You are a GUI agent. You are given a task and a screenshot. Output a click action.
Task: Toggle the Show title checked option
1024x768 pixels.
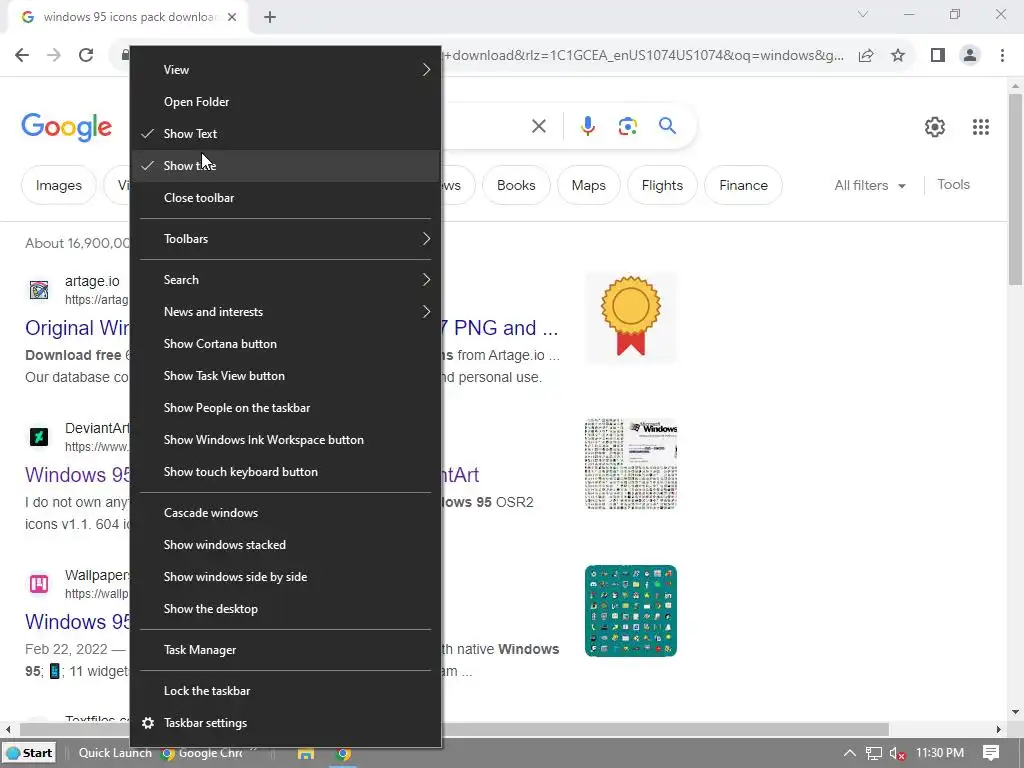point(285,166)
